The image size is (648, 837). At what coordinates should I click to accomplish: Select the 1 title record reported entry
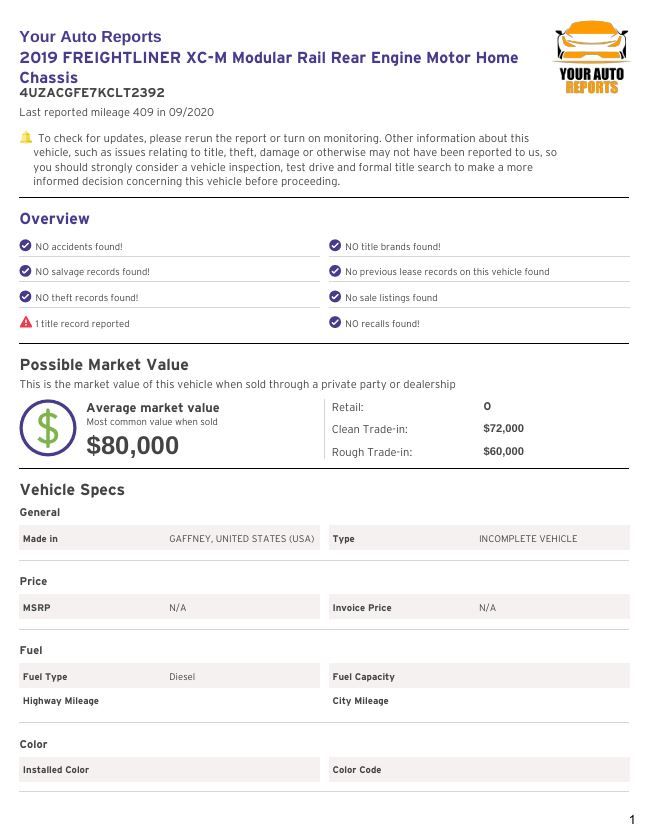(82, 323)
